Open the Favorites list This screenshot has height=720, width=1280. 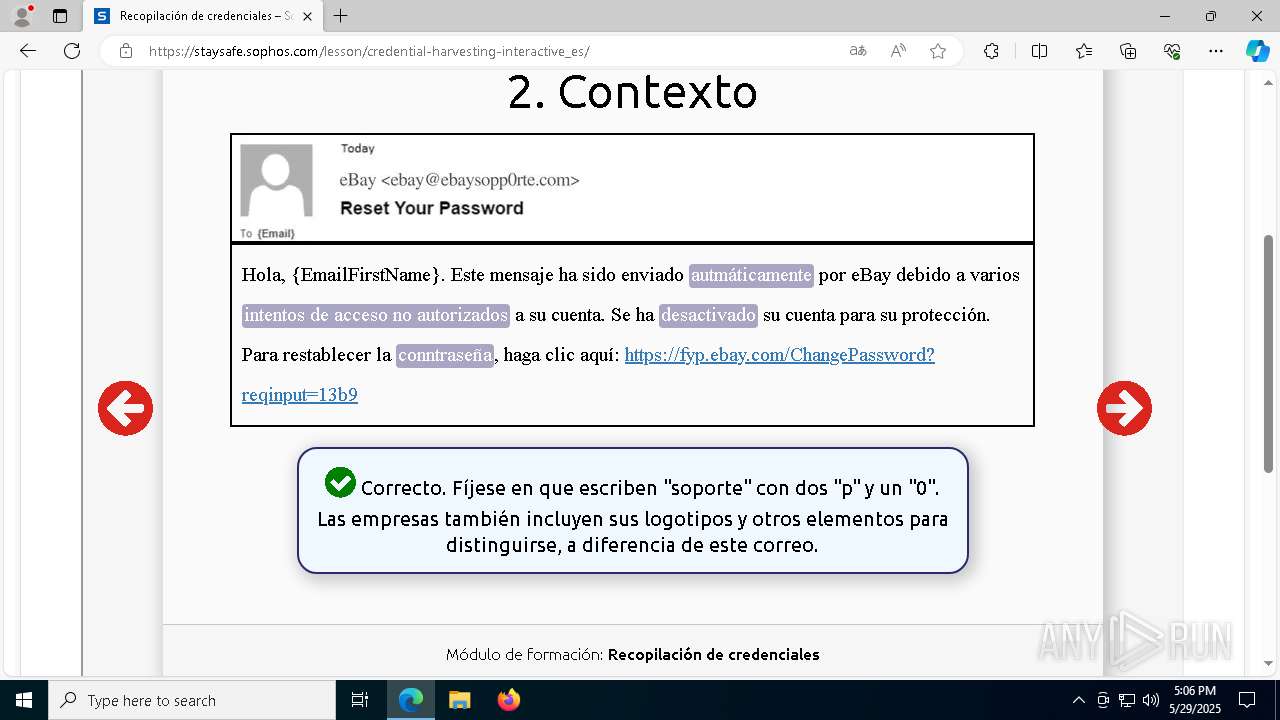tap(1084, 51)
